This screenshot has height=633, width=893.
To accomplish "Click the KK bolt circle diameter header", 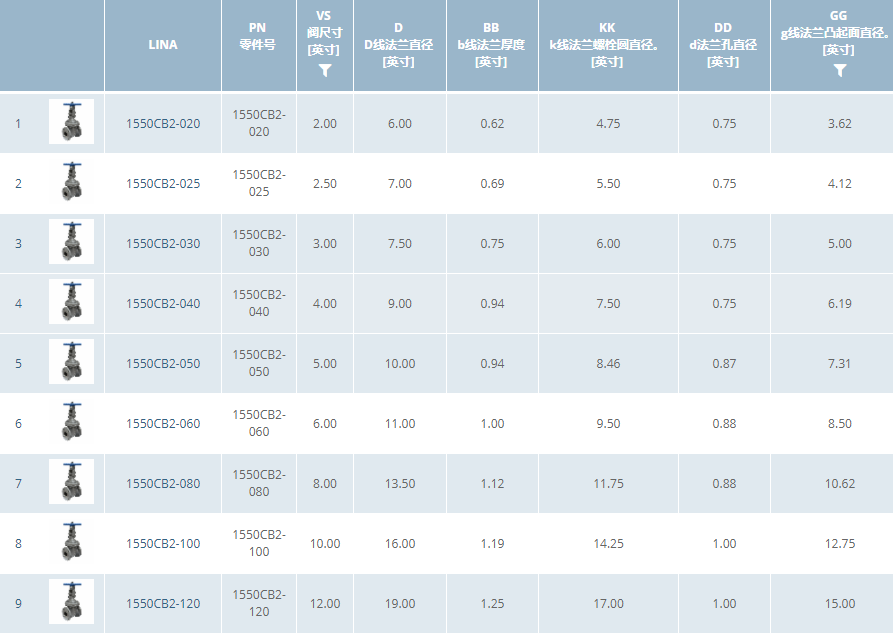I will [607, 44].
